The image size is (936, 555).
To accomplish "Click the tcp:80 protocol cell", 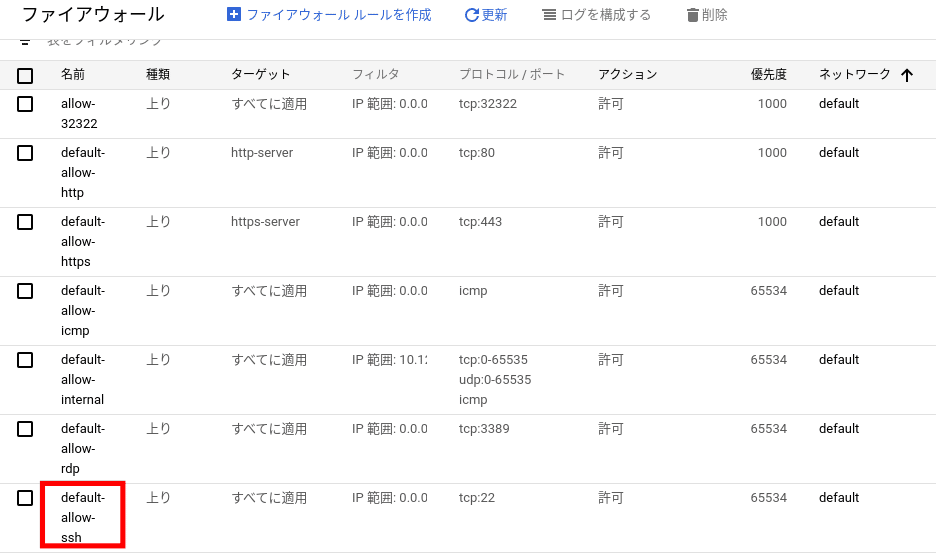I will click(477, 153).
